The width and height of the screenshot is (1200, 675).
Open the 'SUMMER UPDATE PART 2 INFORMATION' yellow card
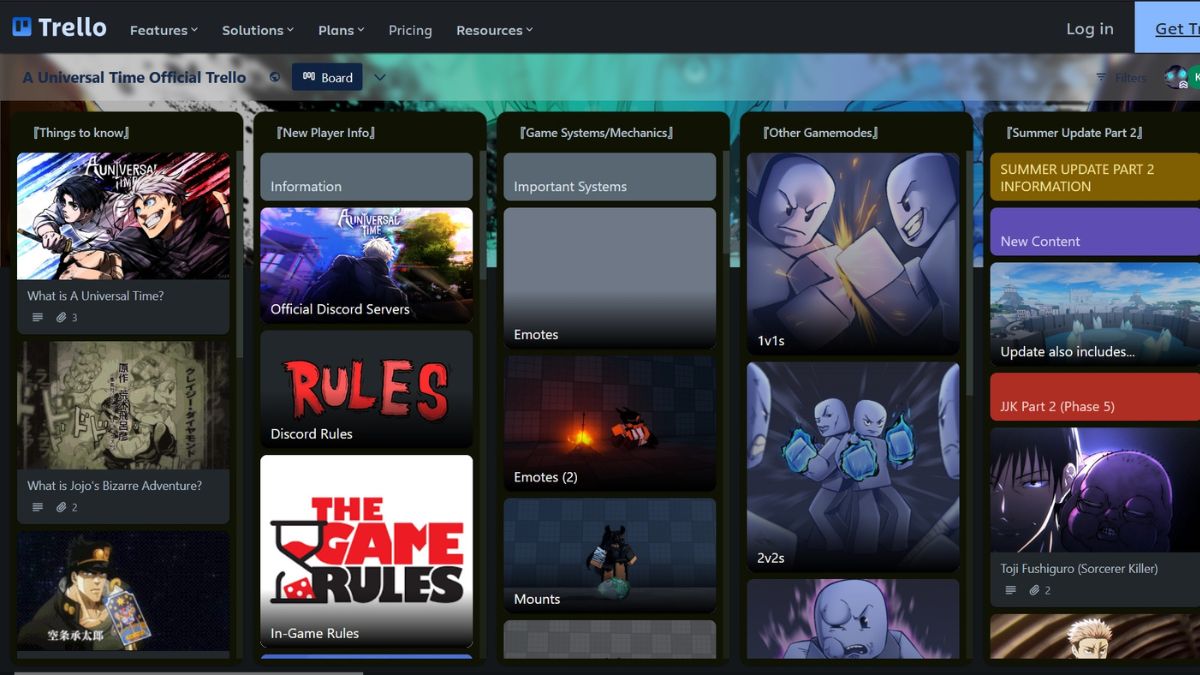click(1094, 177)
